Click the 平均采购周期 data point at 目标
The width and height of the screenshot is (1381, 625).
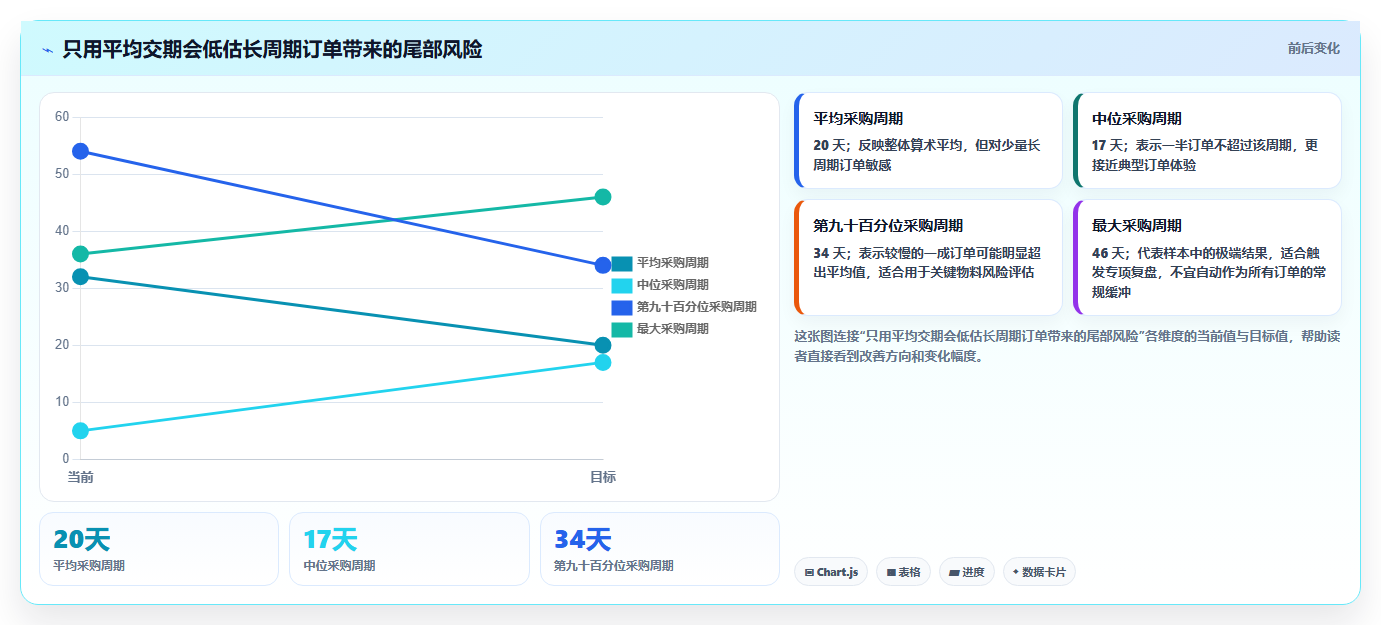click(603, 345)
